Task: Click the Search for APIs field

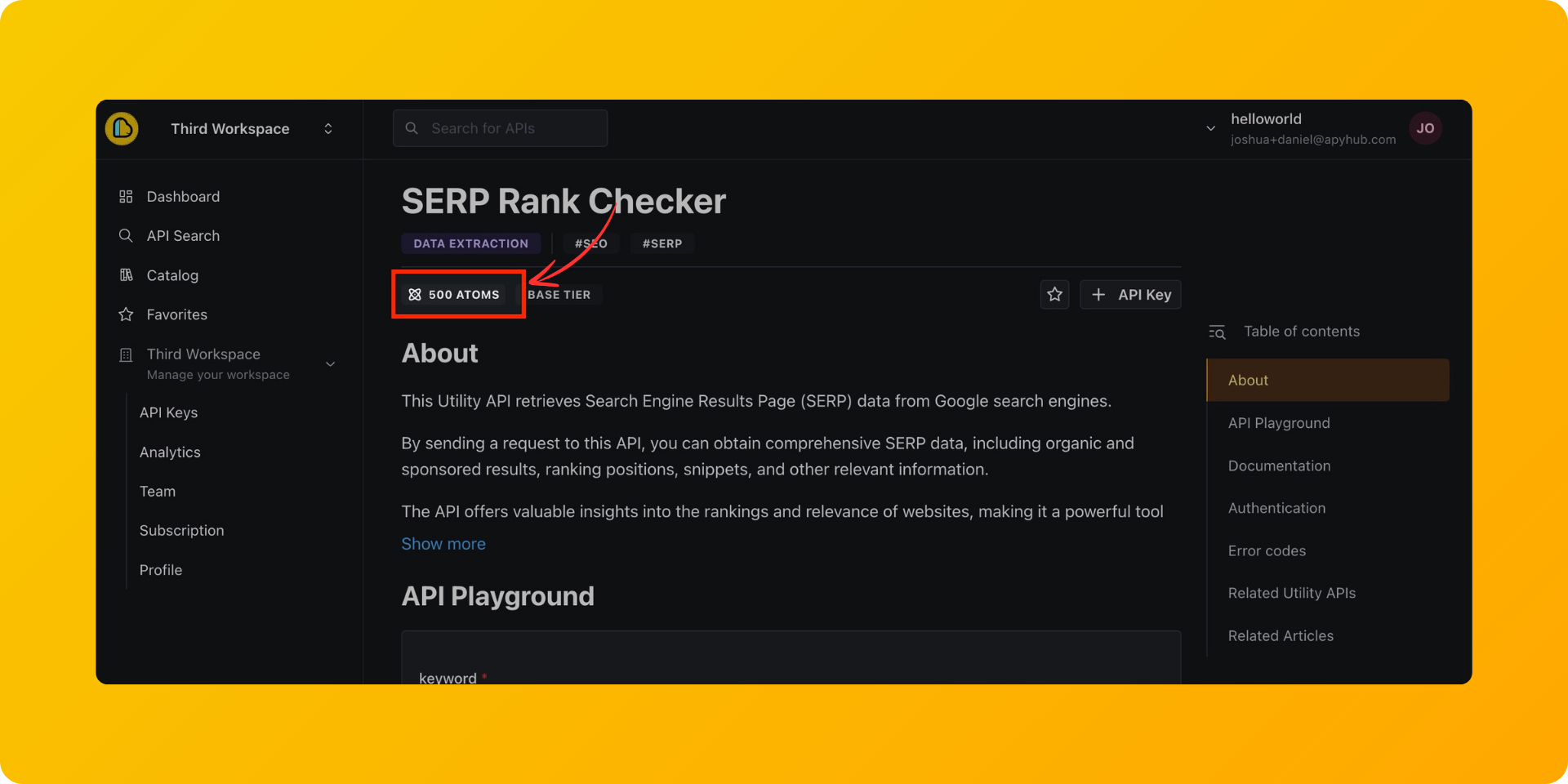Action: 500,128
